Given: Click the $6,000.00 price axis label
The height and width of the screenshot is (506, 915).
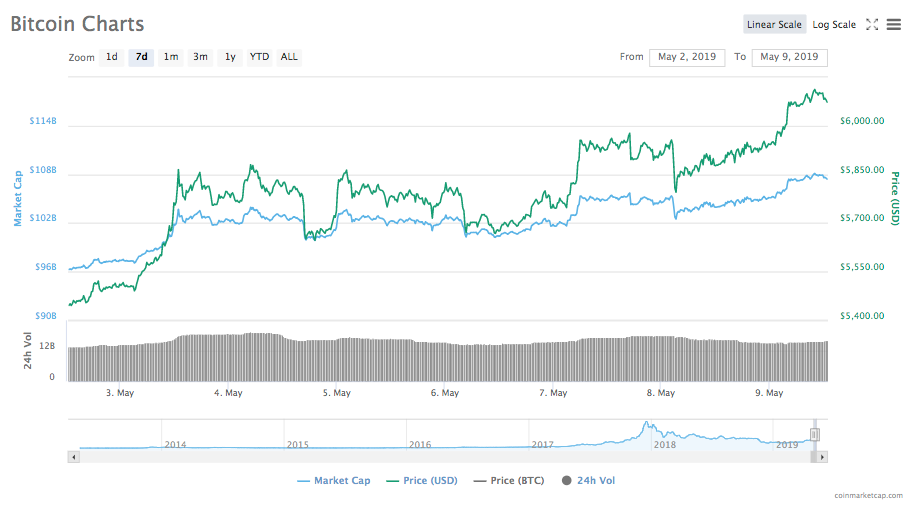Looking at the screenshot, I should click(862, 121).
